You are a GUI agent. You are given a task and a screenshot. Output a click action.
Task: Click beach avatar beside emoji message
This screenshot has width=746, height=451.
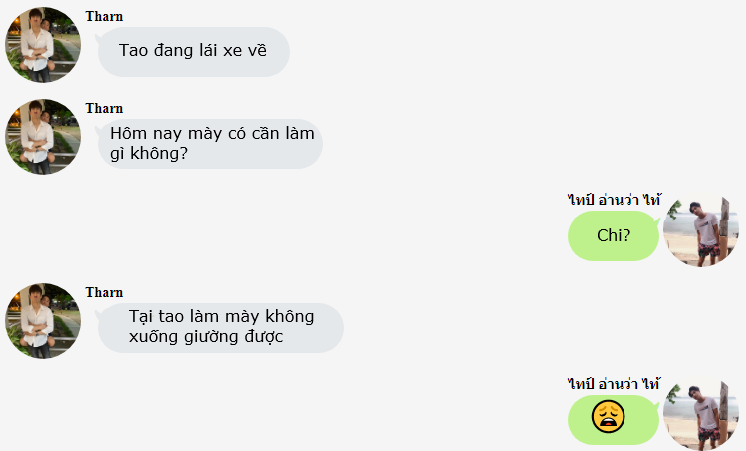pos(701,413)
